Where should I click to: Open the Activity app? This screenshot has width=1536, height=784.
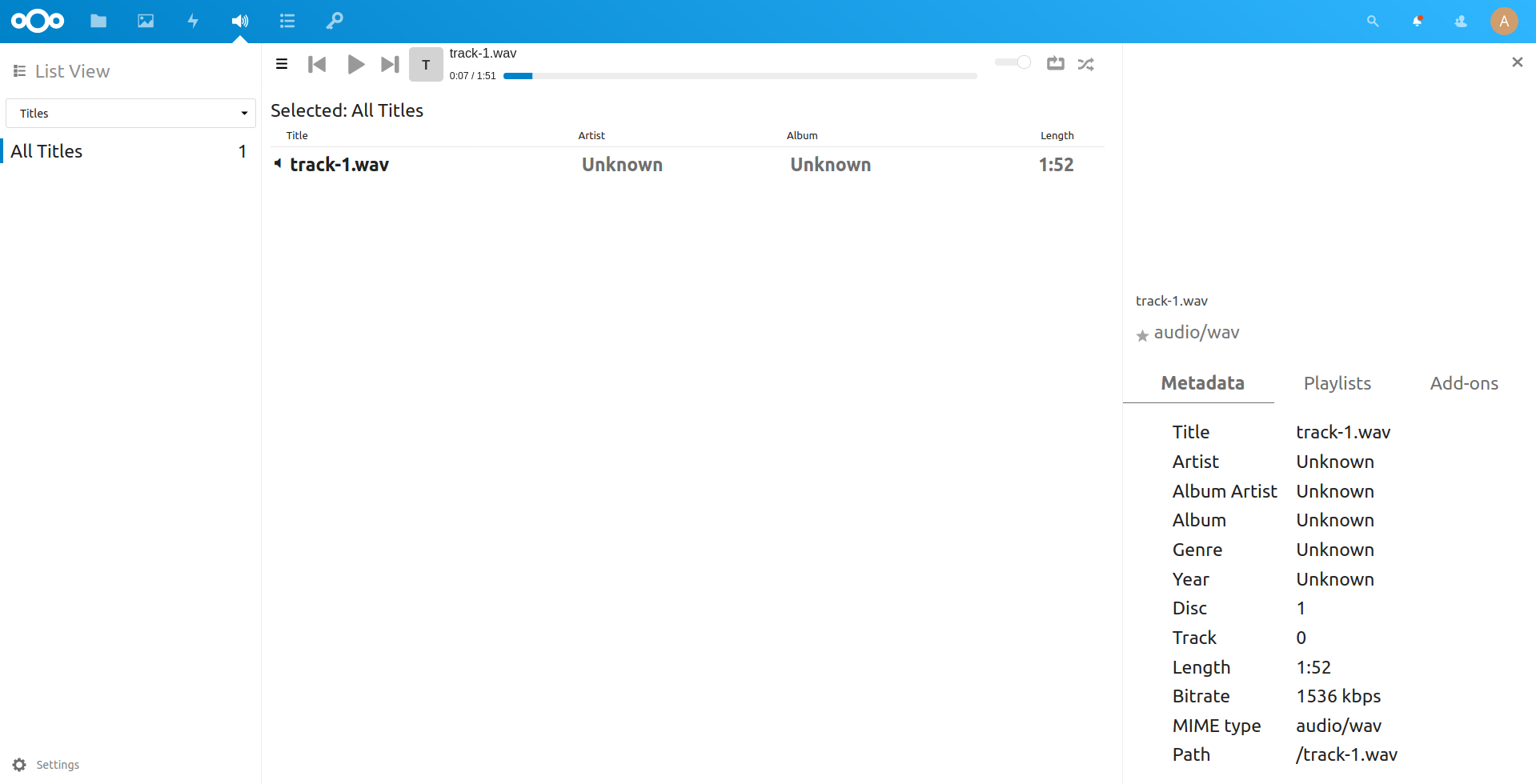click(x=193, y=21)
